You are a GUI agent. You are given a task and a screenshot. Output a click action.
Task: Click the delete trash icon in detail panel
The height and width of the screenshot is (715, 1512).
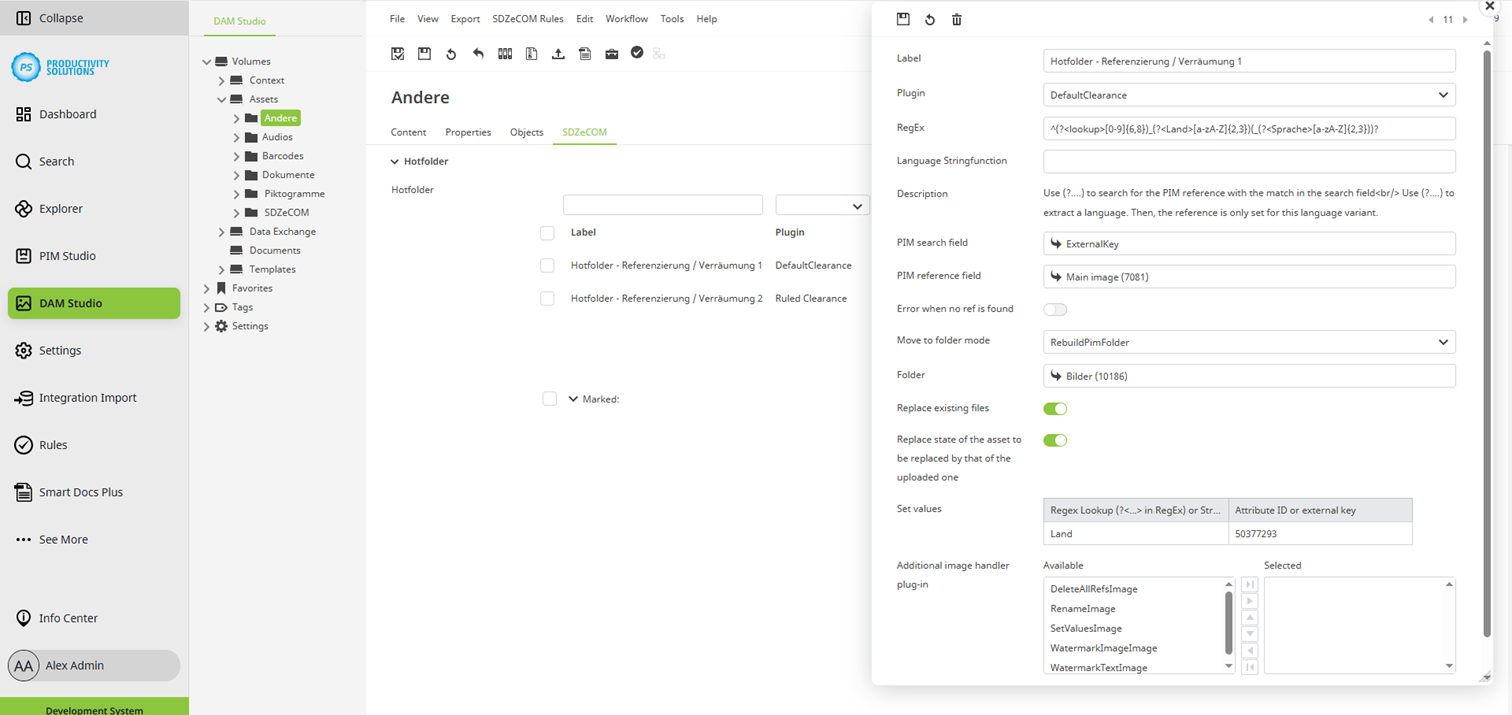(x=956, y=20)
